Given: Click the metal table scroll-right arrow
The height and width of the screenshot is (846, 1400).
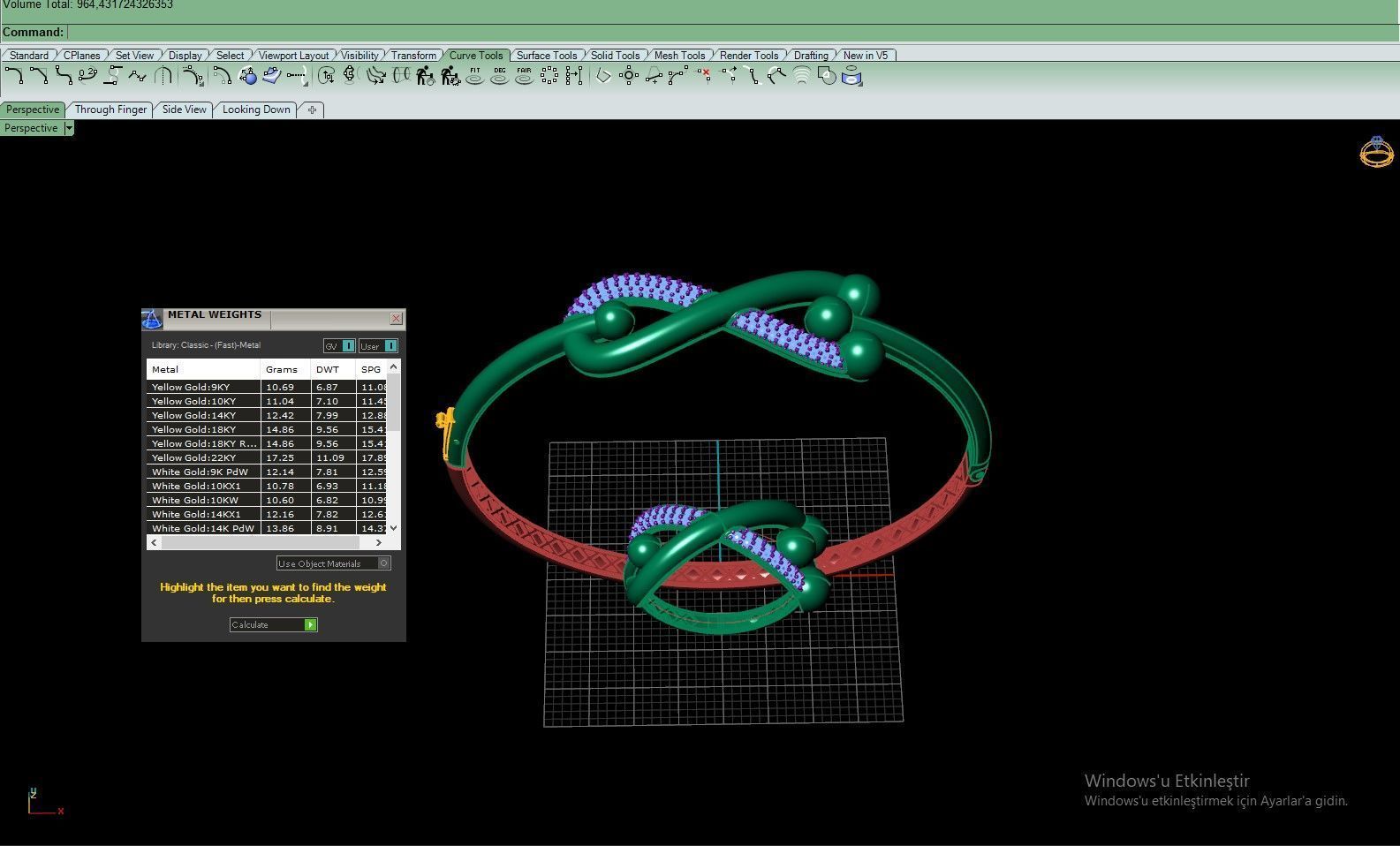Looking at the screenshot, I should coord(378,542).
